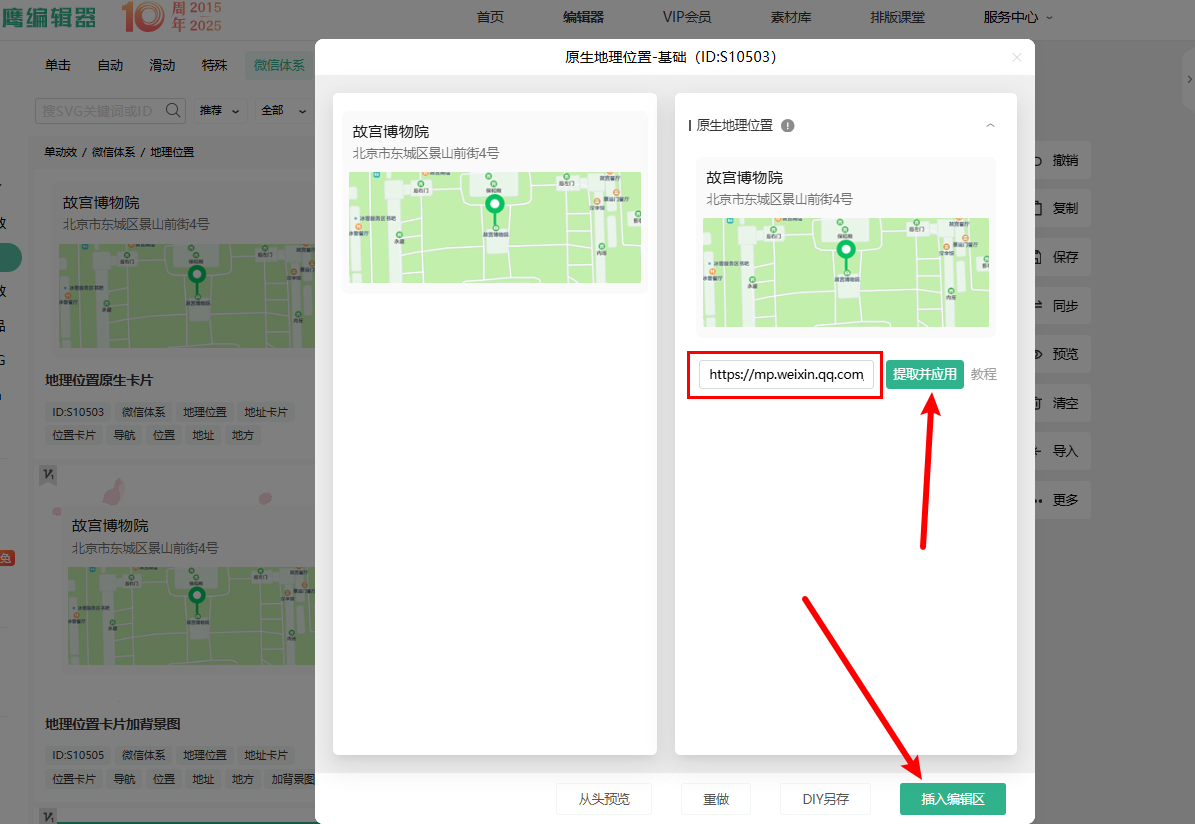Collapse the 原生地理位置 section chevron
Screen dimensions: 1195x824
[990, 126]
